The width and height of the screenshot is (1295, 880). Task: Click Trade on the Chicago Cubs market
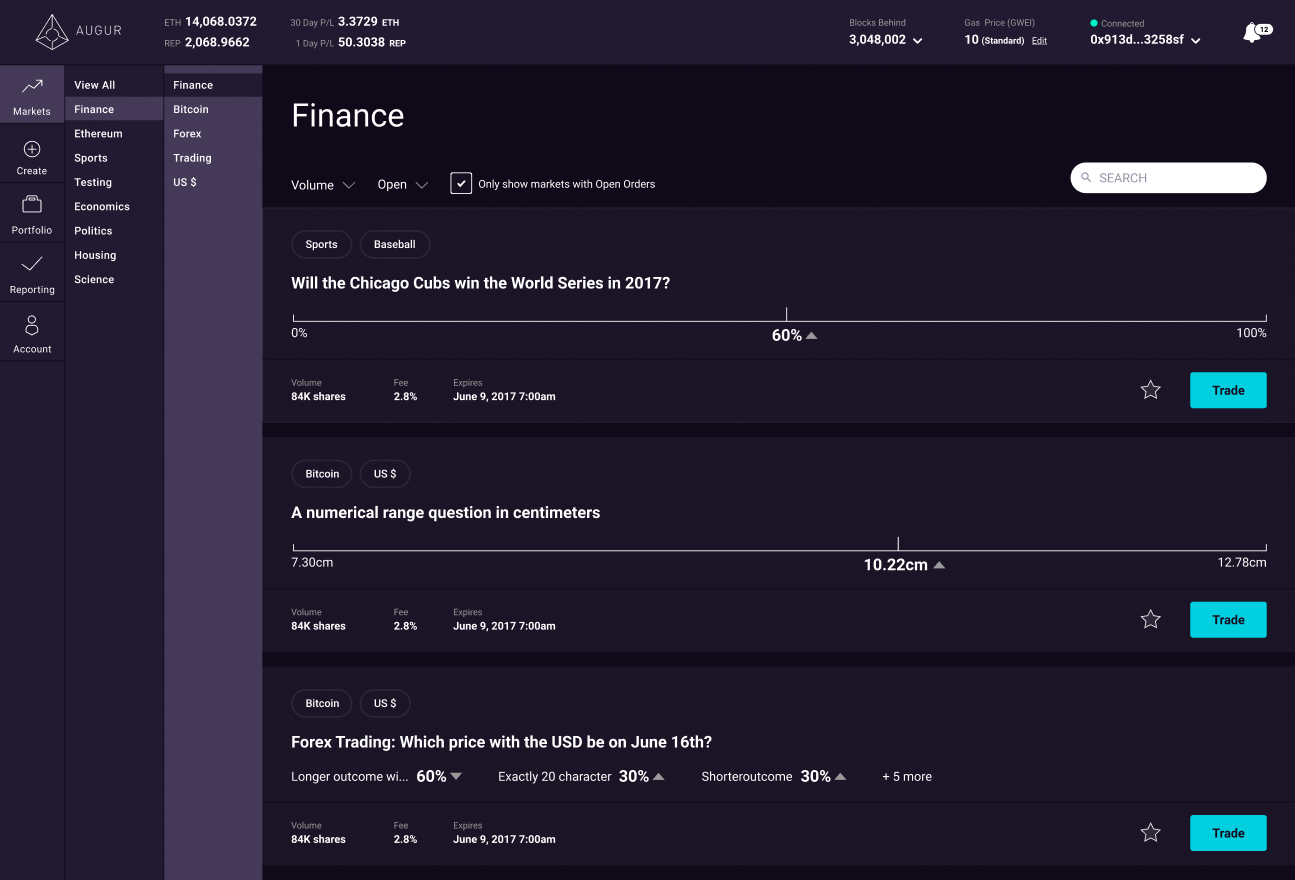[x=1228, y=390]
